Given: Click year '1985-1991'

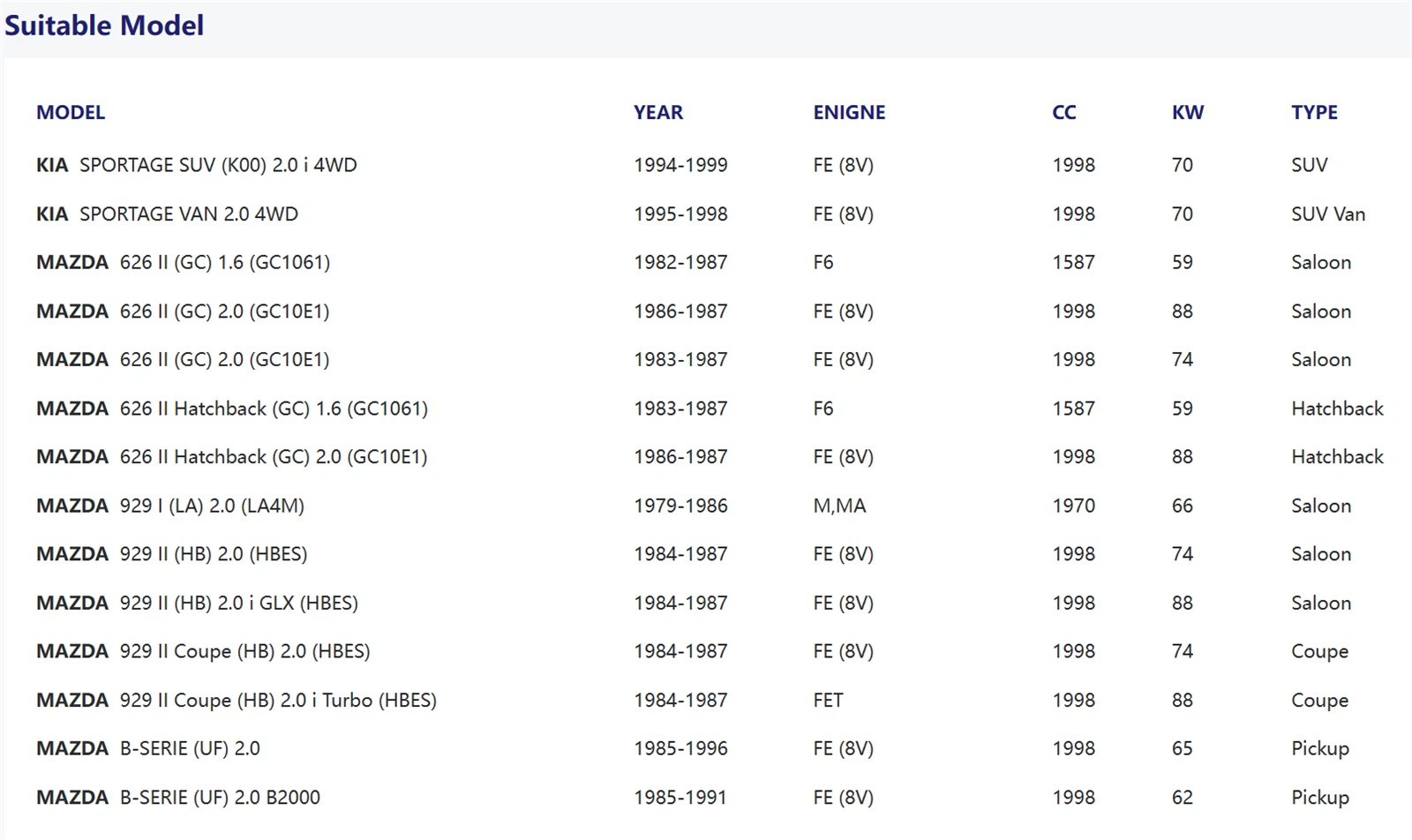Looking at the screenshot, I should tap(680, 797).
